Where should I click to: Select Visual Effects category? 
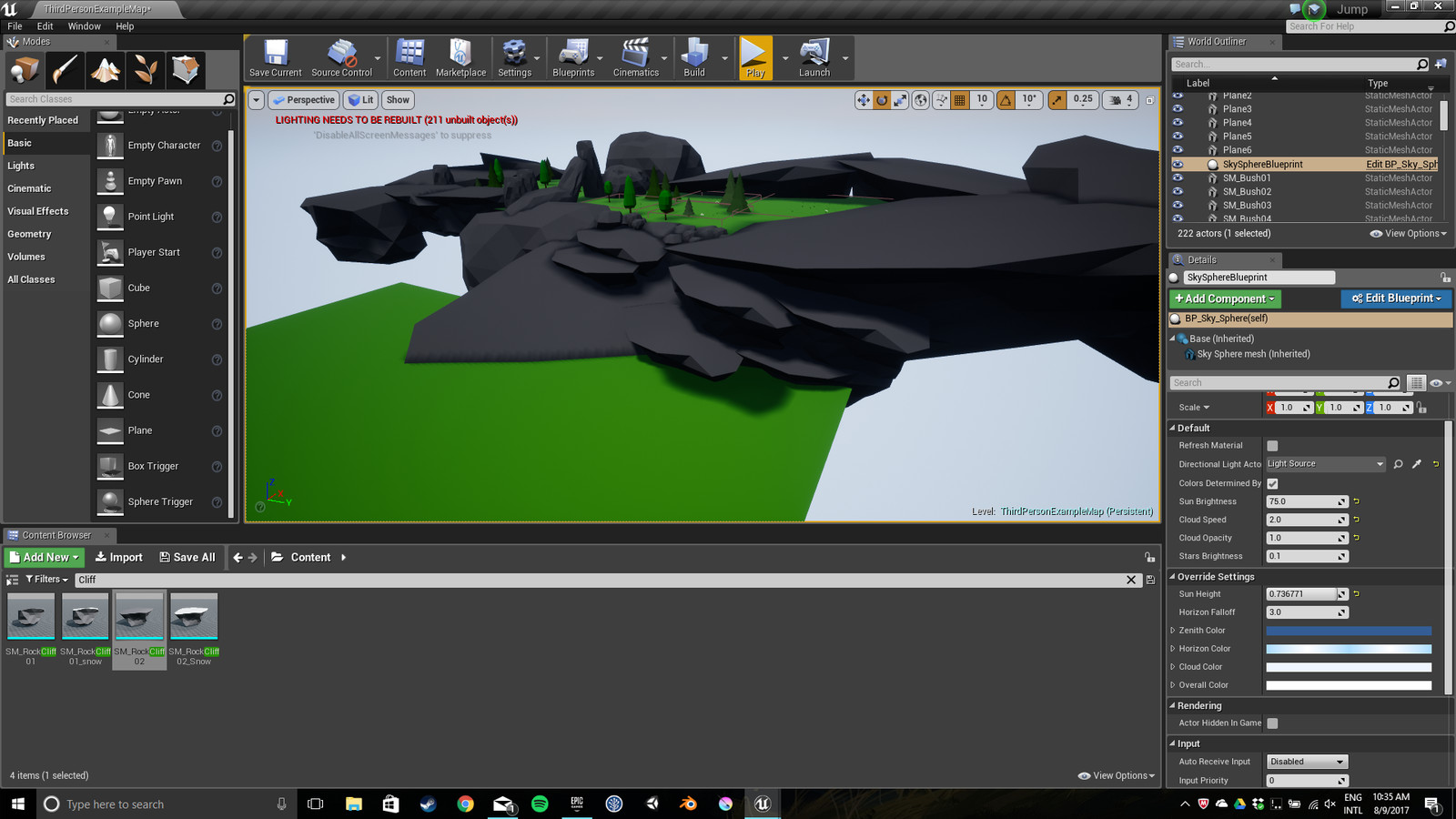pyautogui.click(x=38, y=211)
